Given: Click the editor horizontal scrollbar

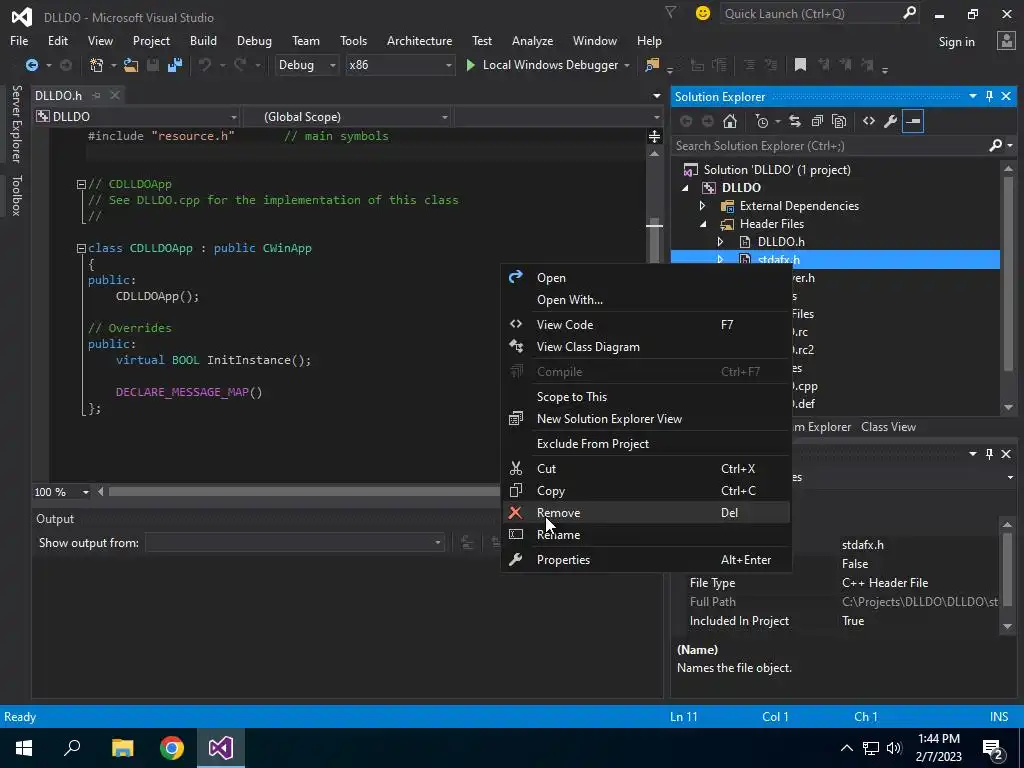Looking at the screenshot, I should (304, 492).
